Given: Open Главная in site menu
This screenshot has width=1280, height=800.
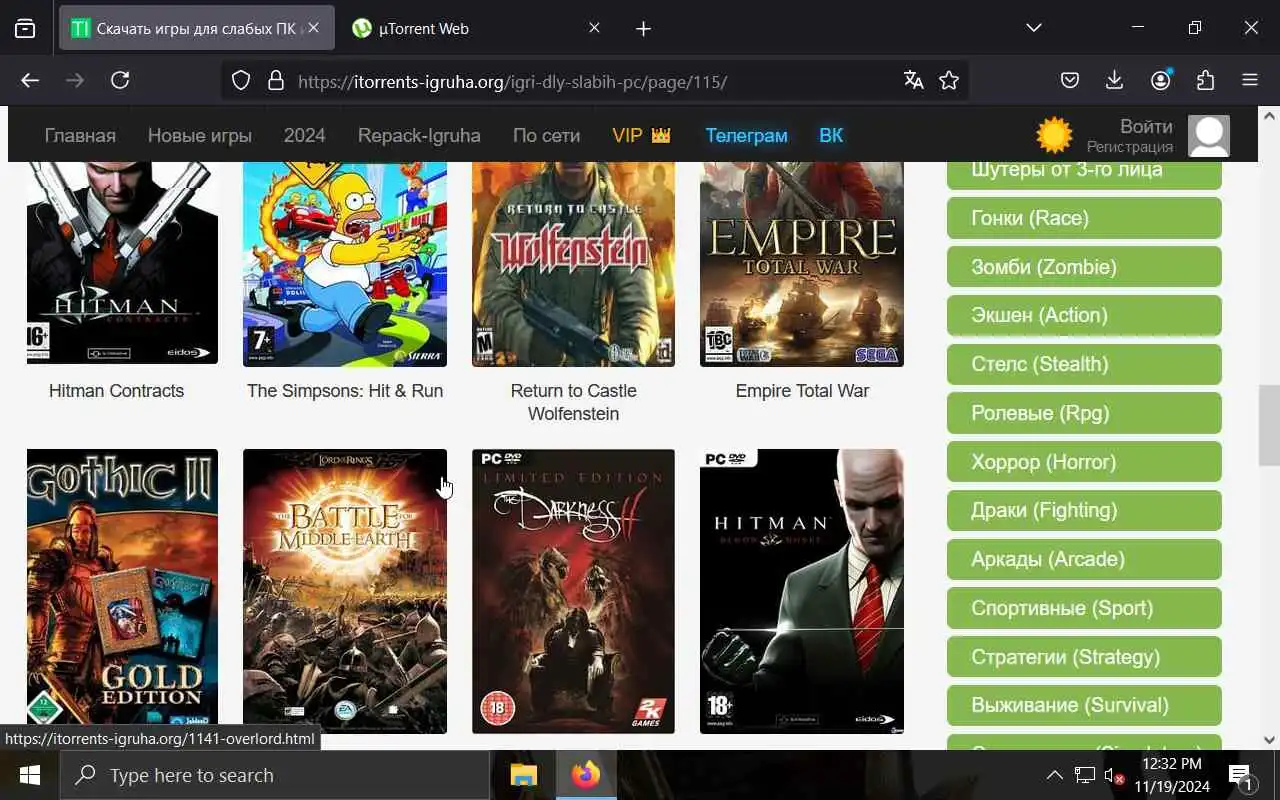Looking at the screenshot, I should tap(80, 135).
